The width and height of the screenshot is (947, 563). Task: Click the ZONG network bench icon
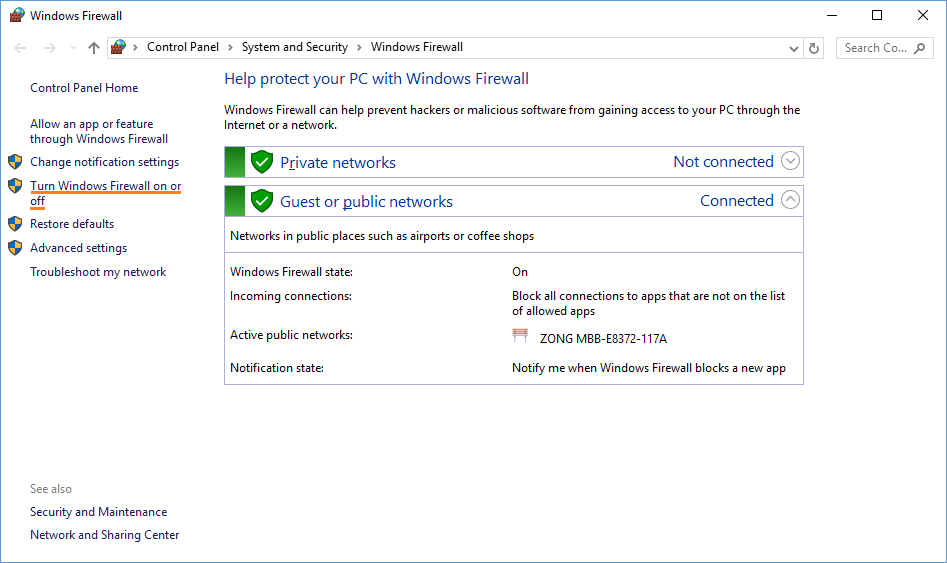(x=520, y=335)
